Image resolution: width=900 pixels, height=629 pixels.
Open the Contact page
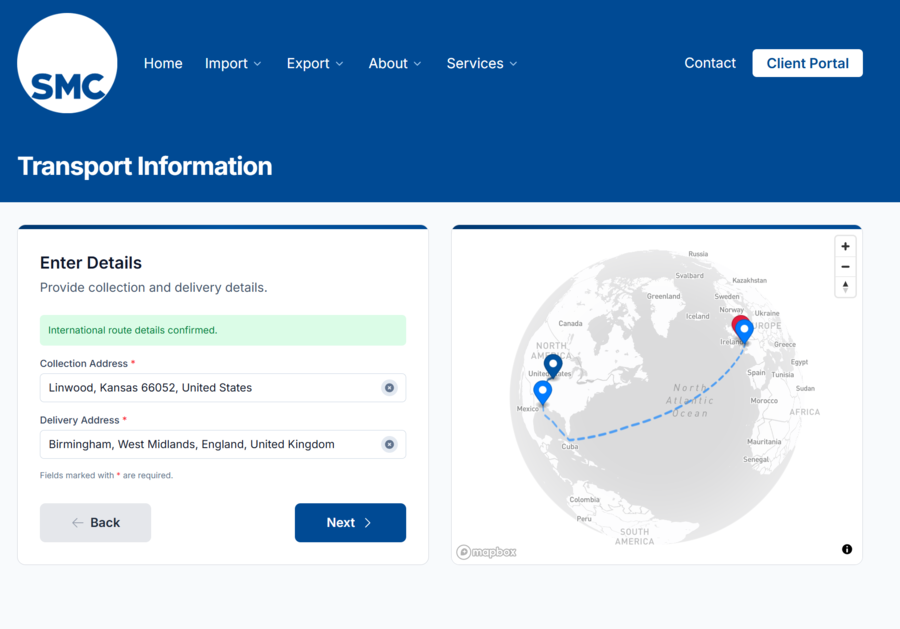710,63
